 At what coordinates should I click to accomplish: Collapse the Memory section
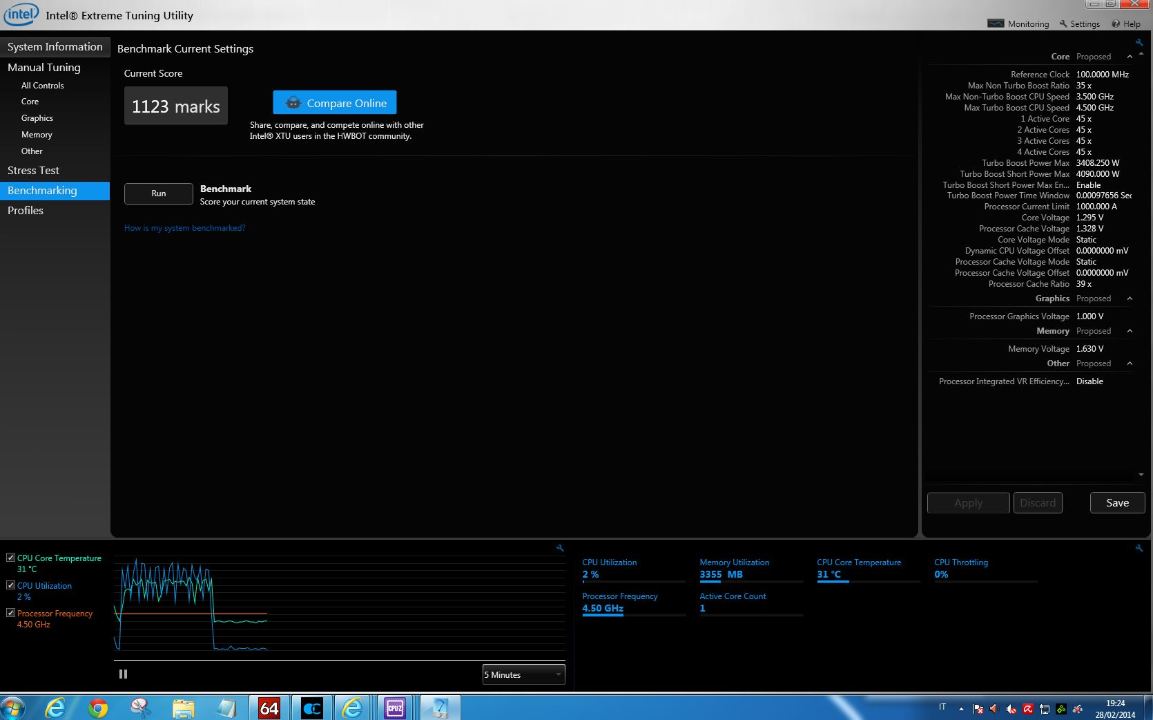click(1129, 331)
